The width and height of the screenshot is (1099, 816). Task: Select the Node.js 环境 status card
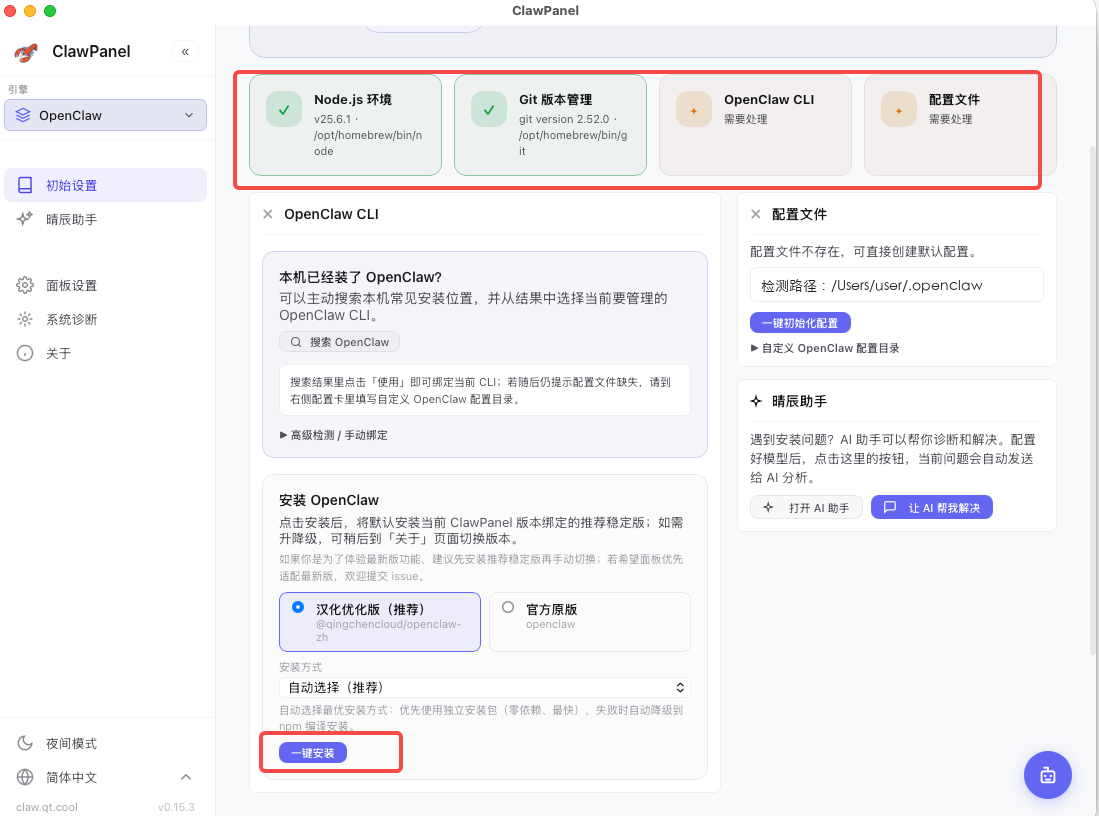(346, 125)
